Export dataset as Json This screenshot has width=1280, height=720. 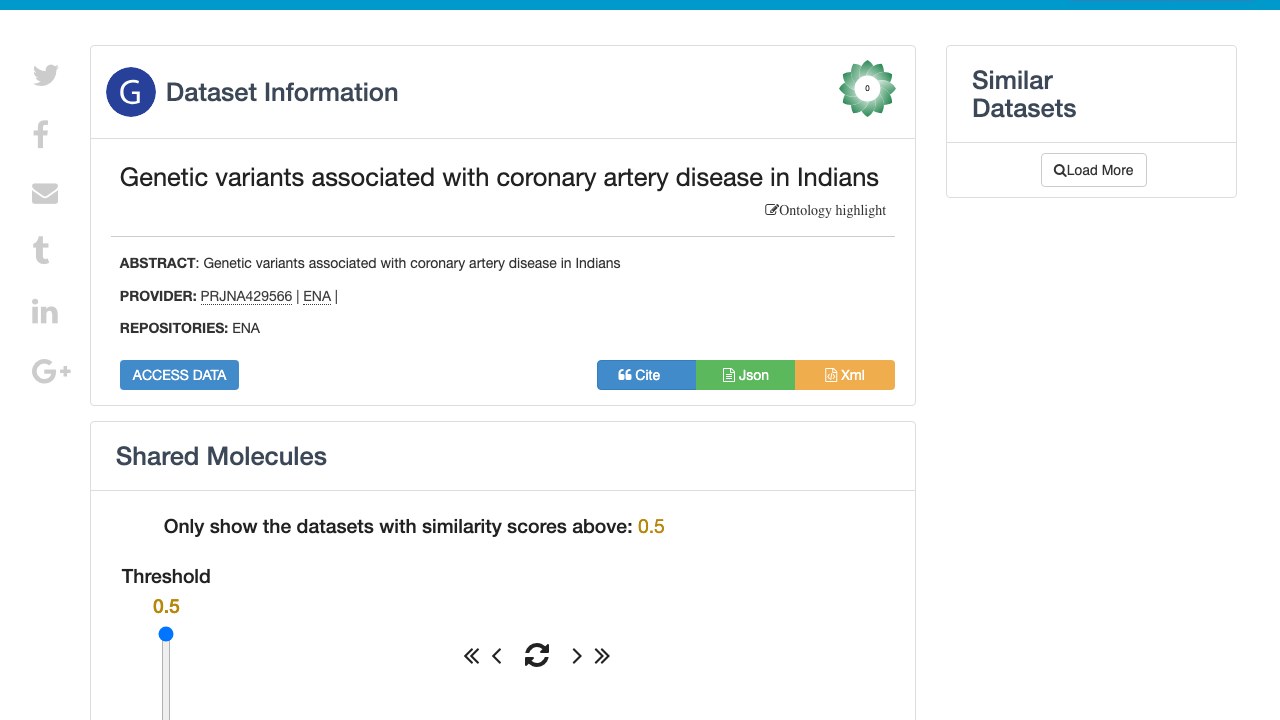tap(745, 375)
